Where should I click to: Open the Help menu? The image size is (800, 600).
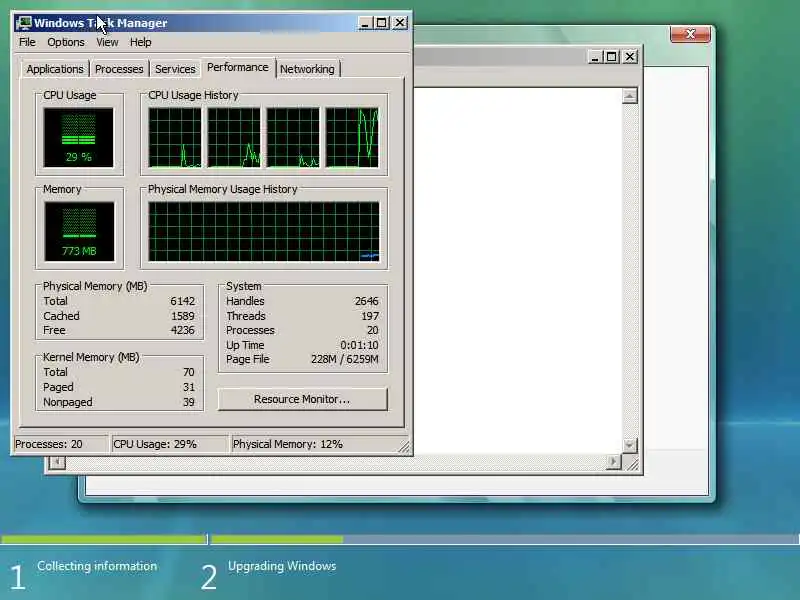point(140,42)
